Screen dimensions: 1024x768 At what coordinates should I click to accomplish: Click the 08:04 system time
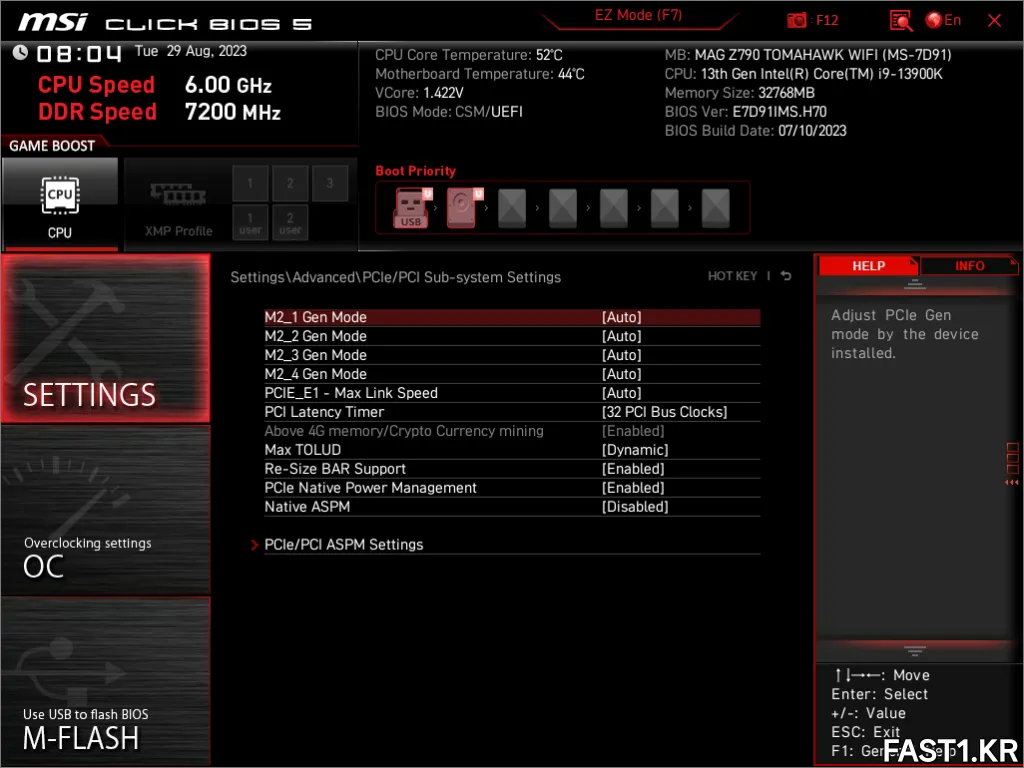click(x=78, y=54)
